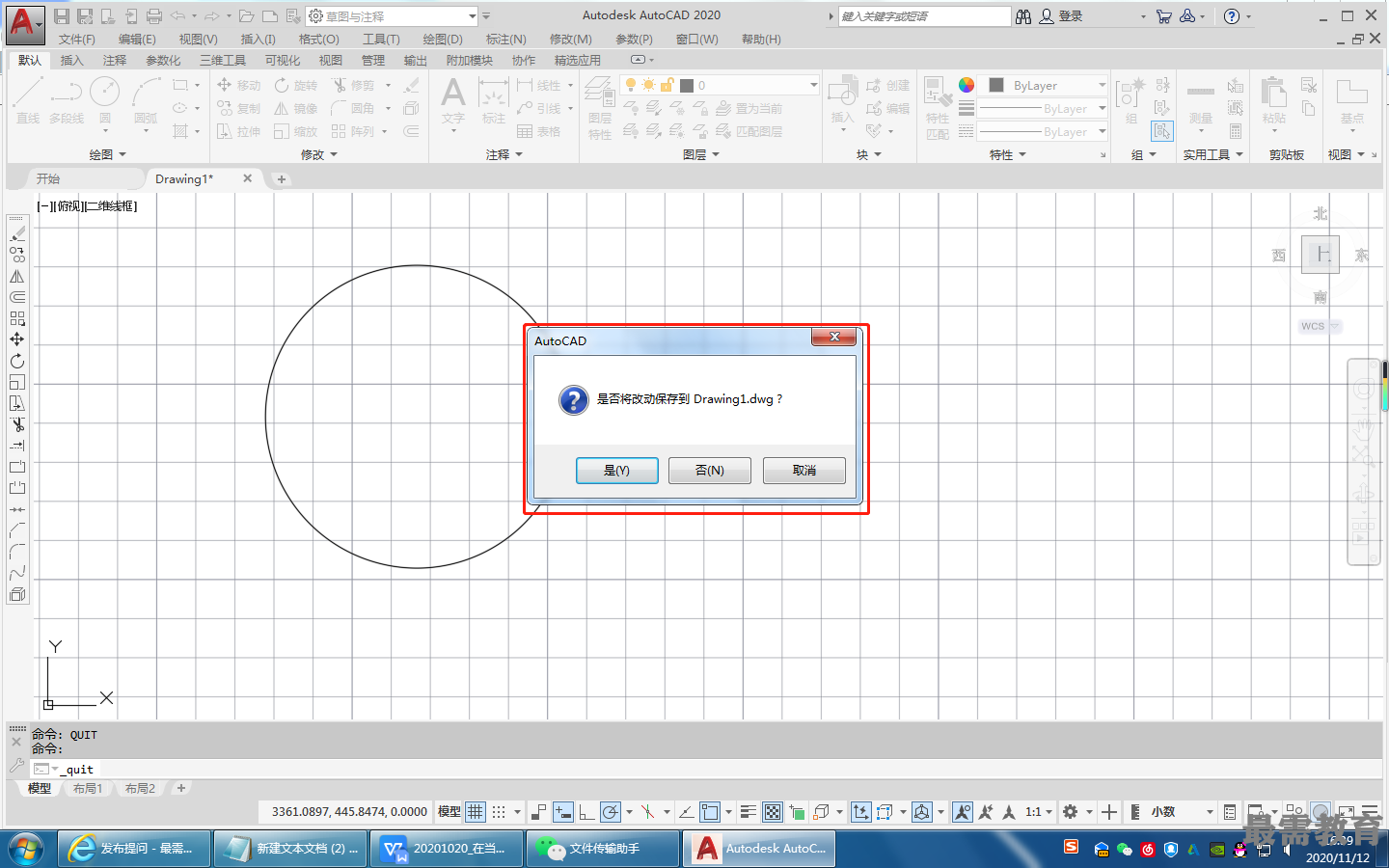The image size is (1389, 868).
Task: Click the shopping cart icon in title bar
Action: click(1164, 16)
